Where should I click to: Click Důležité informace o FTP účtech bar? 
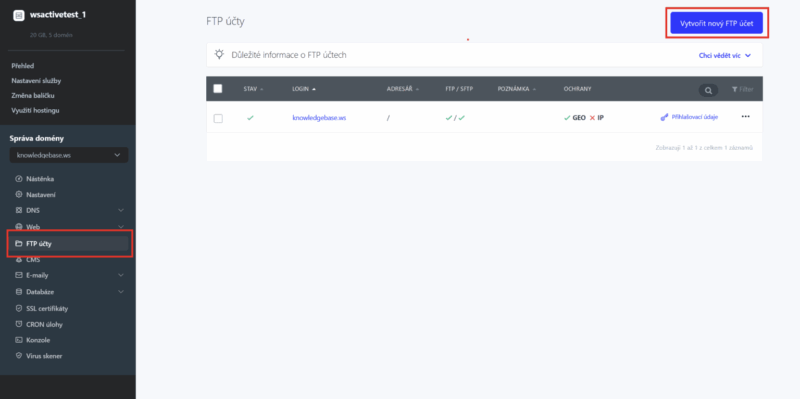[x=484, y=55]
